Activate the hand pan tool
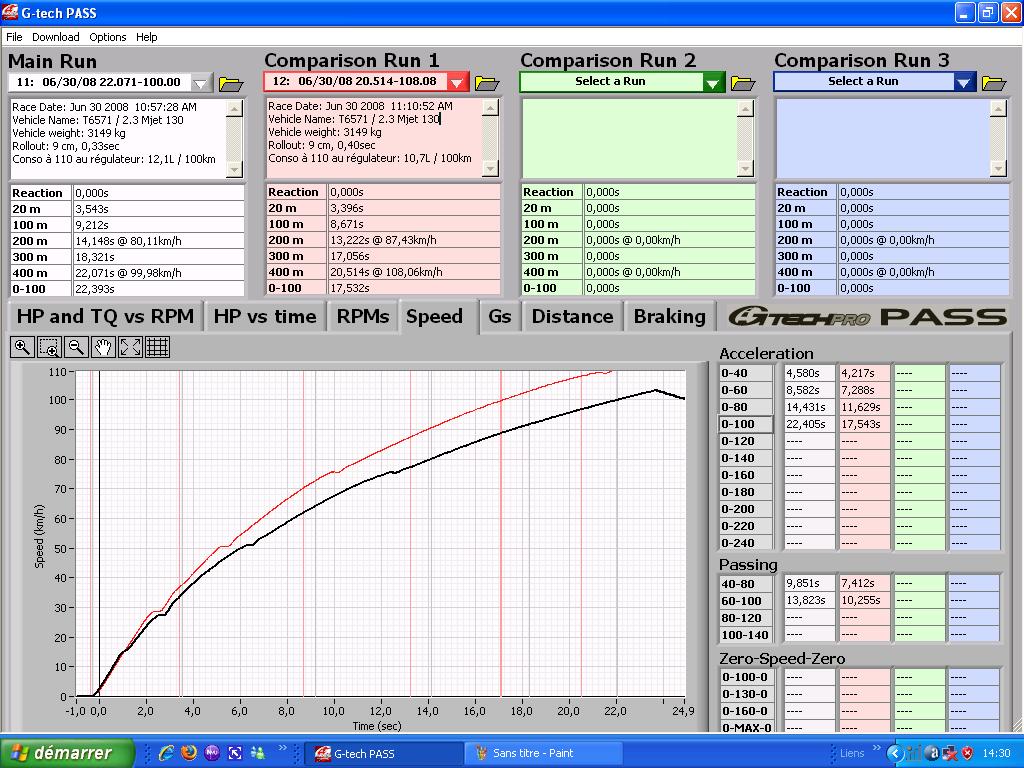 [x=103, y=347]
